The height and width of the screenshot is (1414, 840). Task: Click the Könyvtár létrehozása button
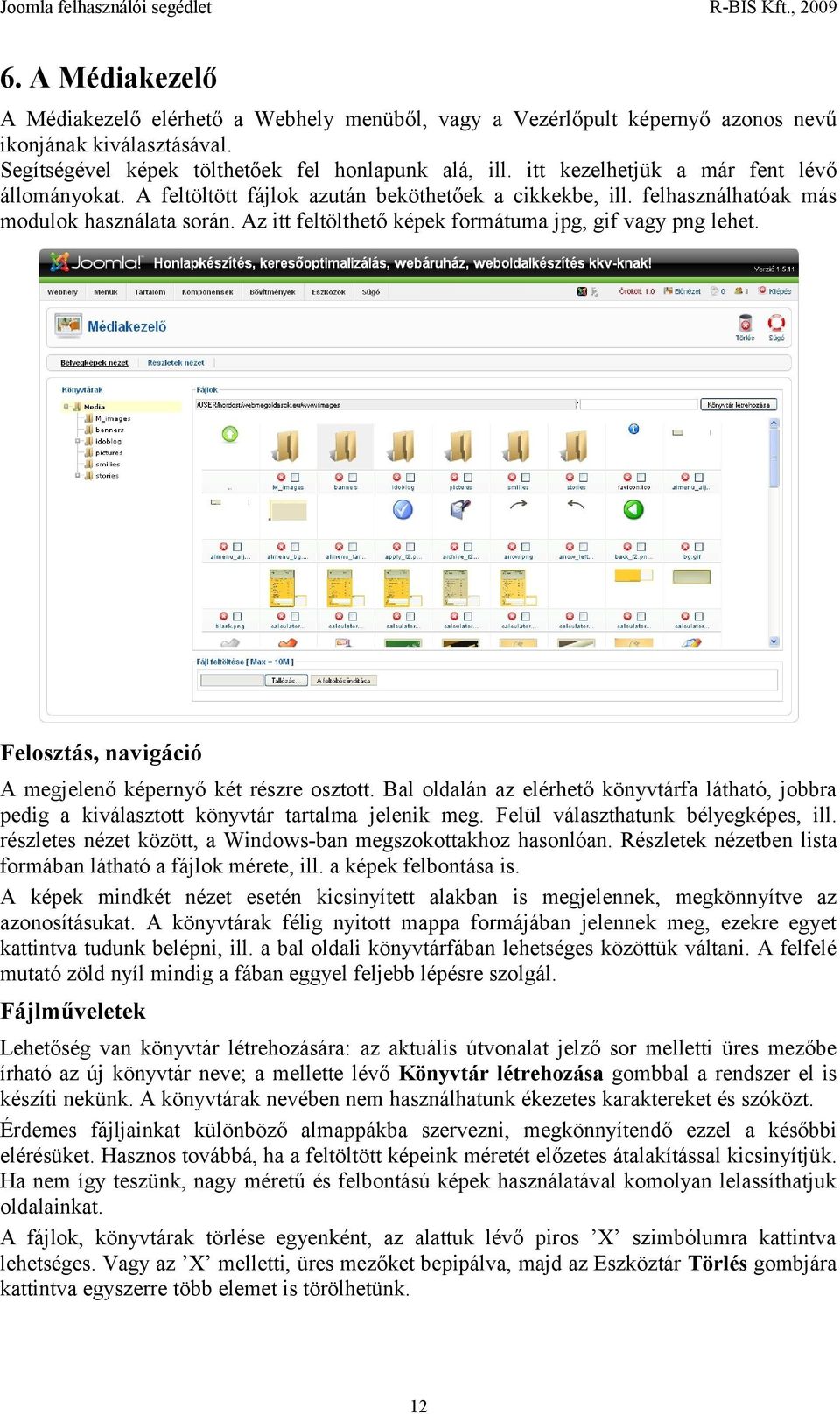738,404
